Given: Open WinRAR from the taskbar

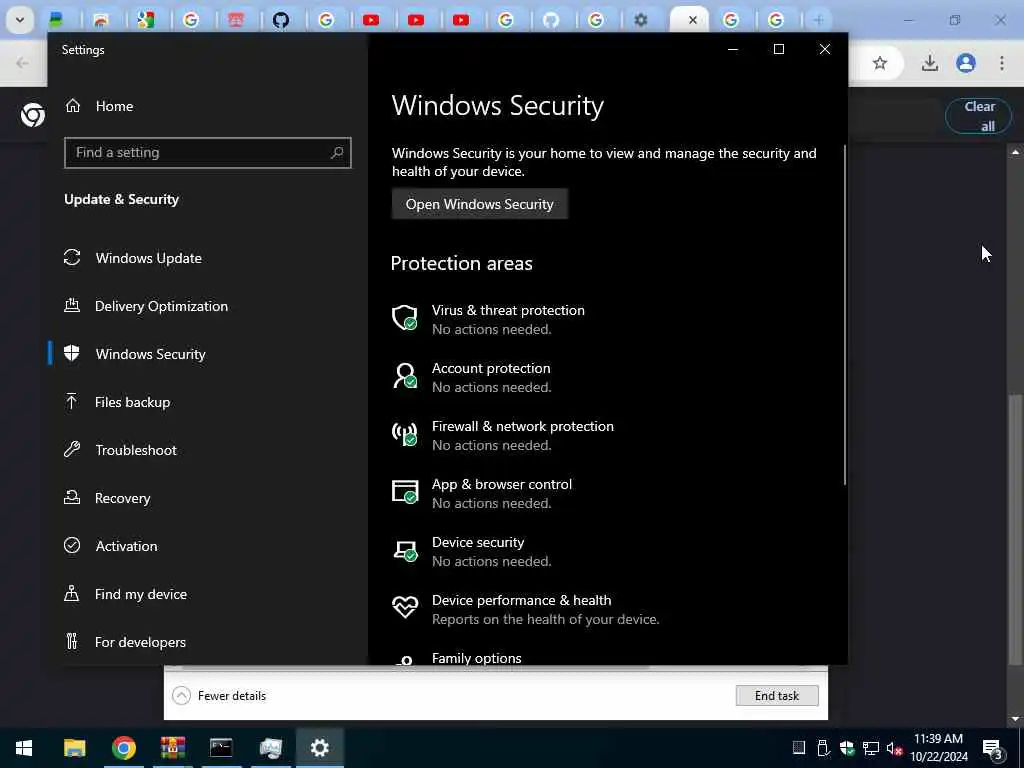Looking at the screenshot, I should 172,748.
